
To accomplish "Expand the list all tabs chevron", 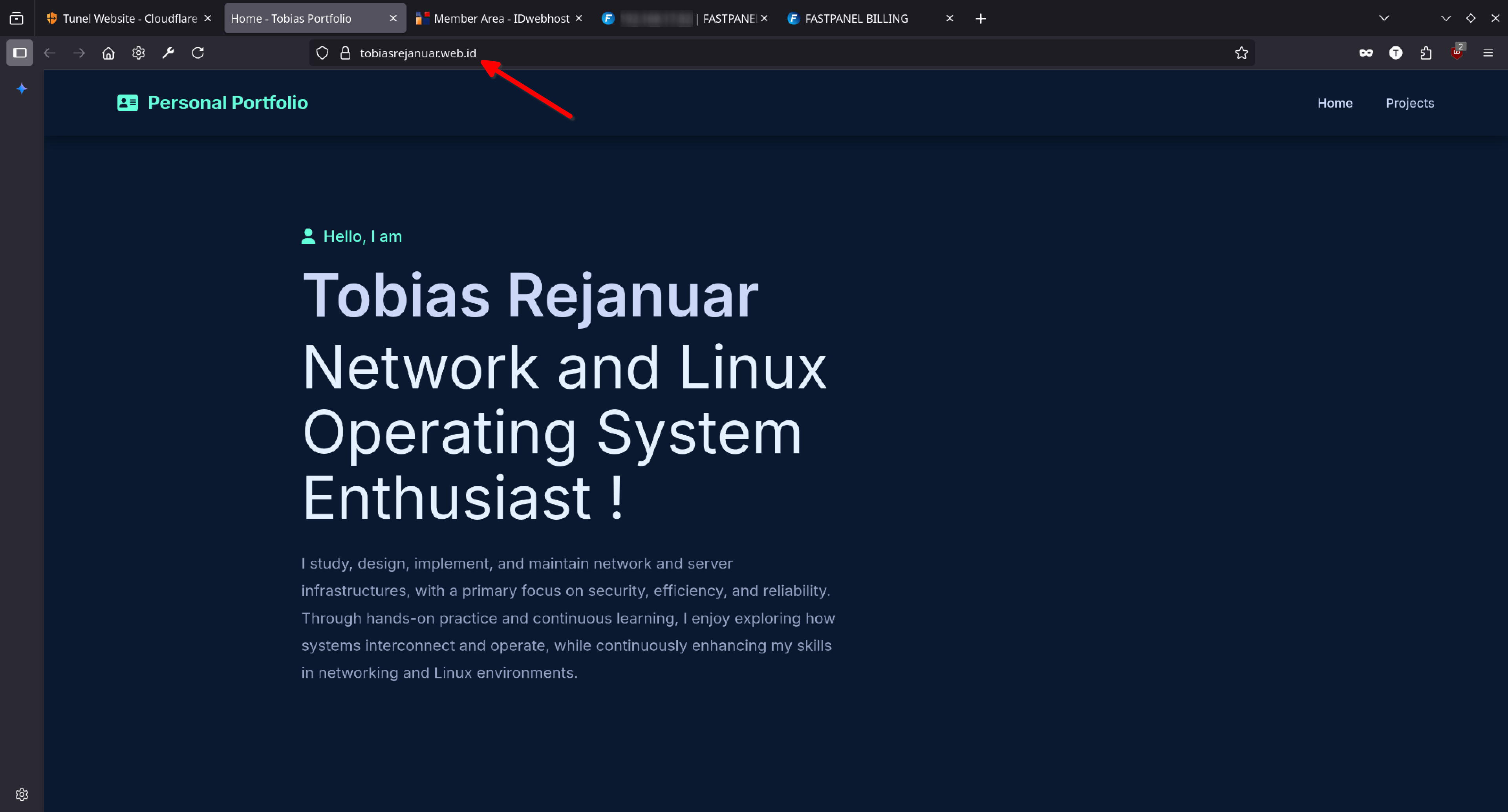I will coord(1384,18).
